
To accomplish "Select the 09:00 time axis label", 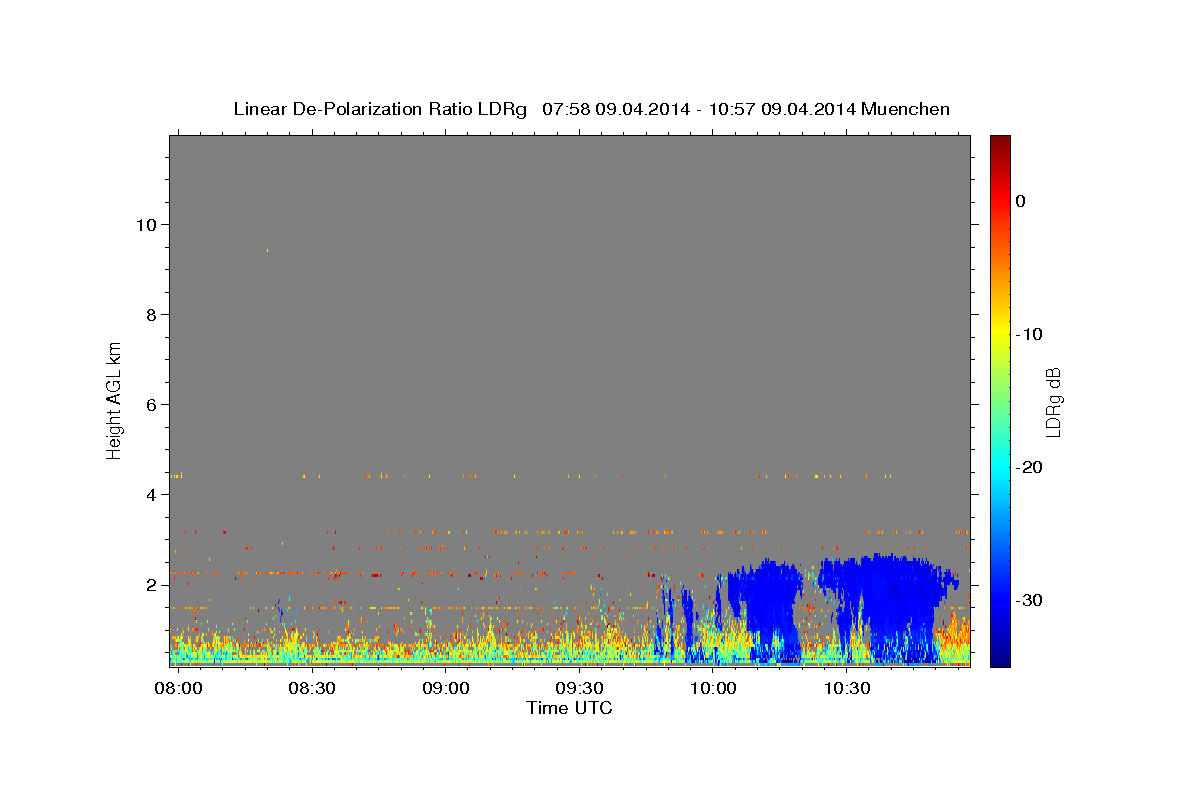I will point(445,688).
